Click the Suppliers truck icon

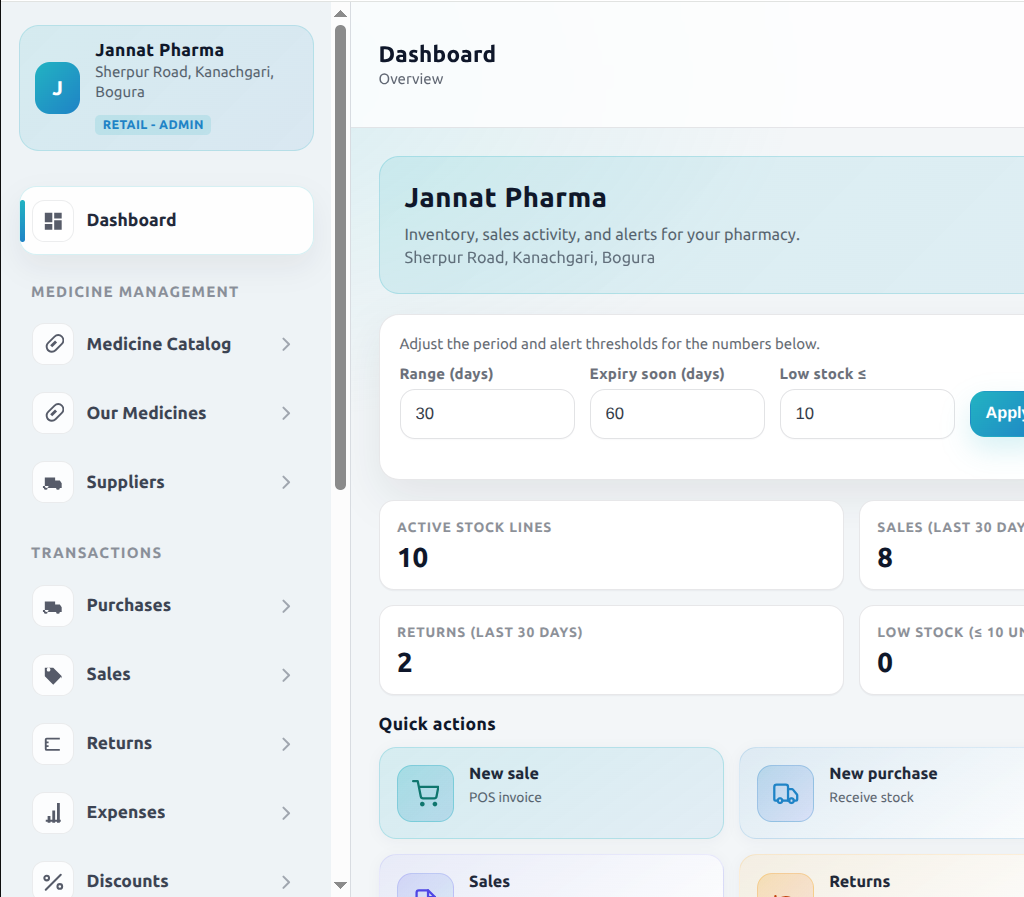pyautogui.click(x=53, y=482)
